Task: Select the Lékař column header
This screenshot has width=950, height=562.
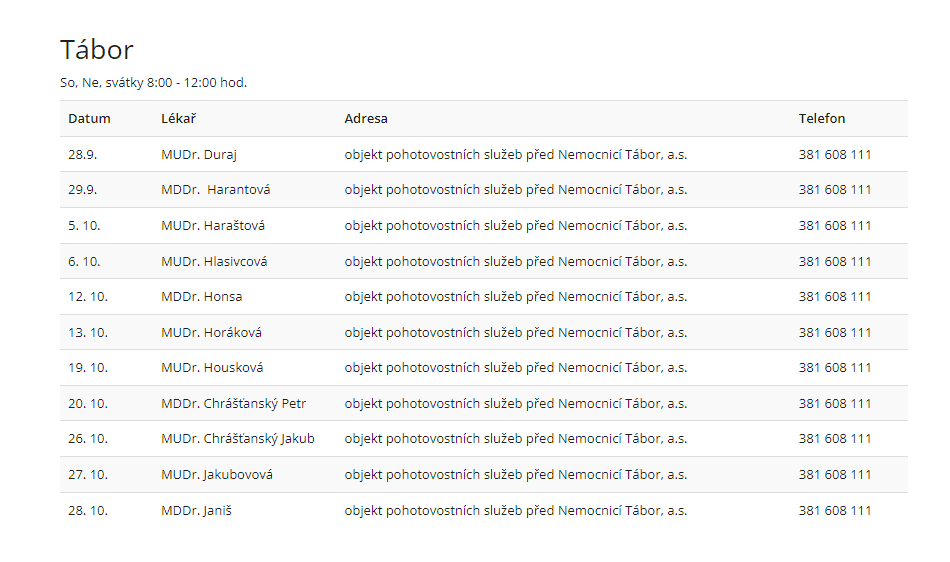Action: (x=178, y=118)
